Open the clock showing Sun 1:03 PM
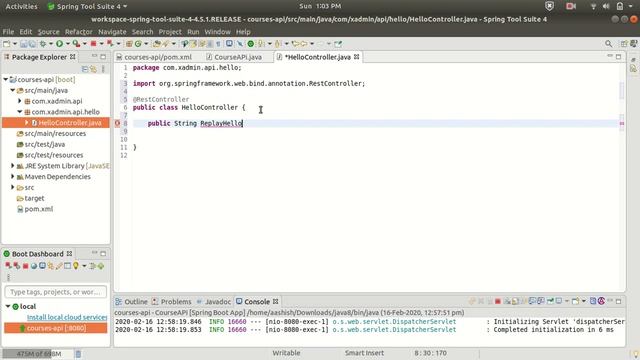Screen dimensions: 640x360 point(320,6)
